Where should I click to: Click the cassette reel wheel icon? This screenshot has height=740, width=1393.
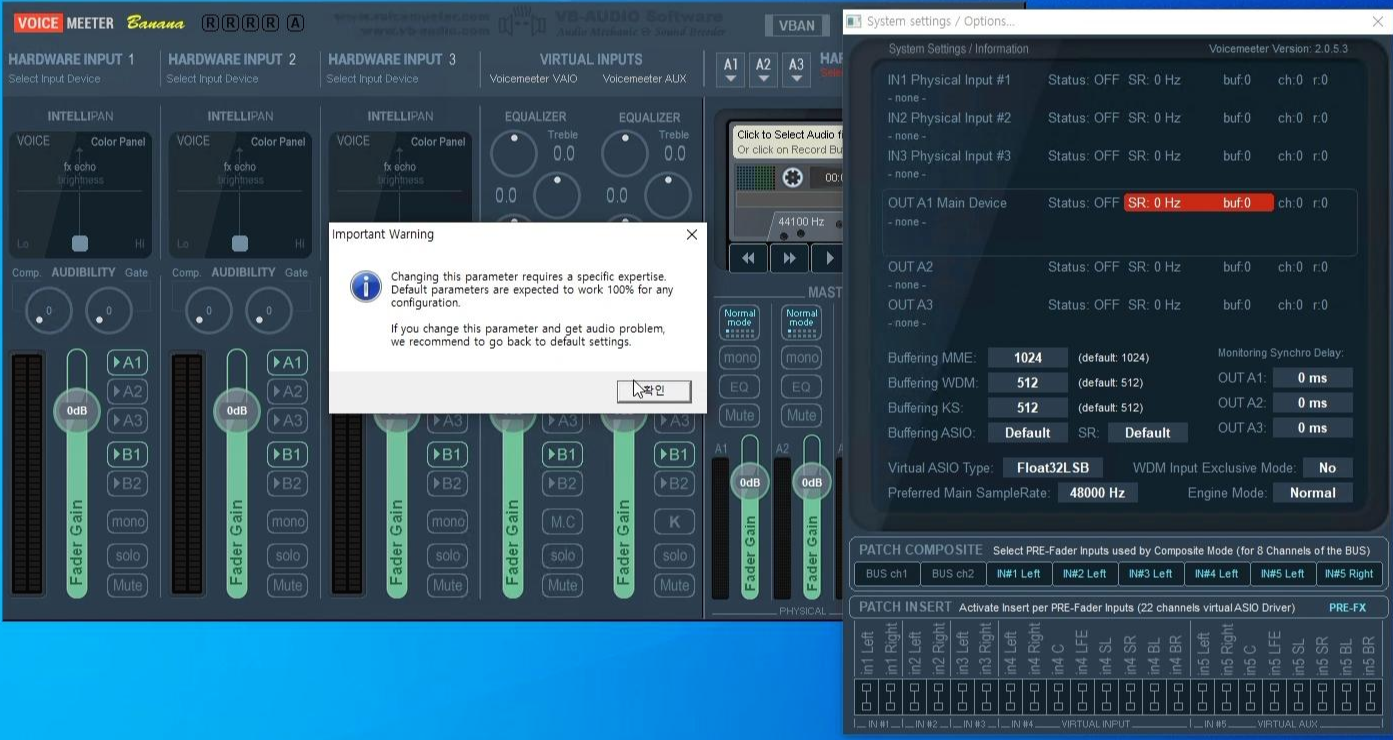[x=792, y=178]
